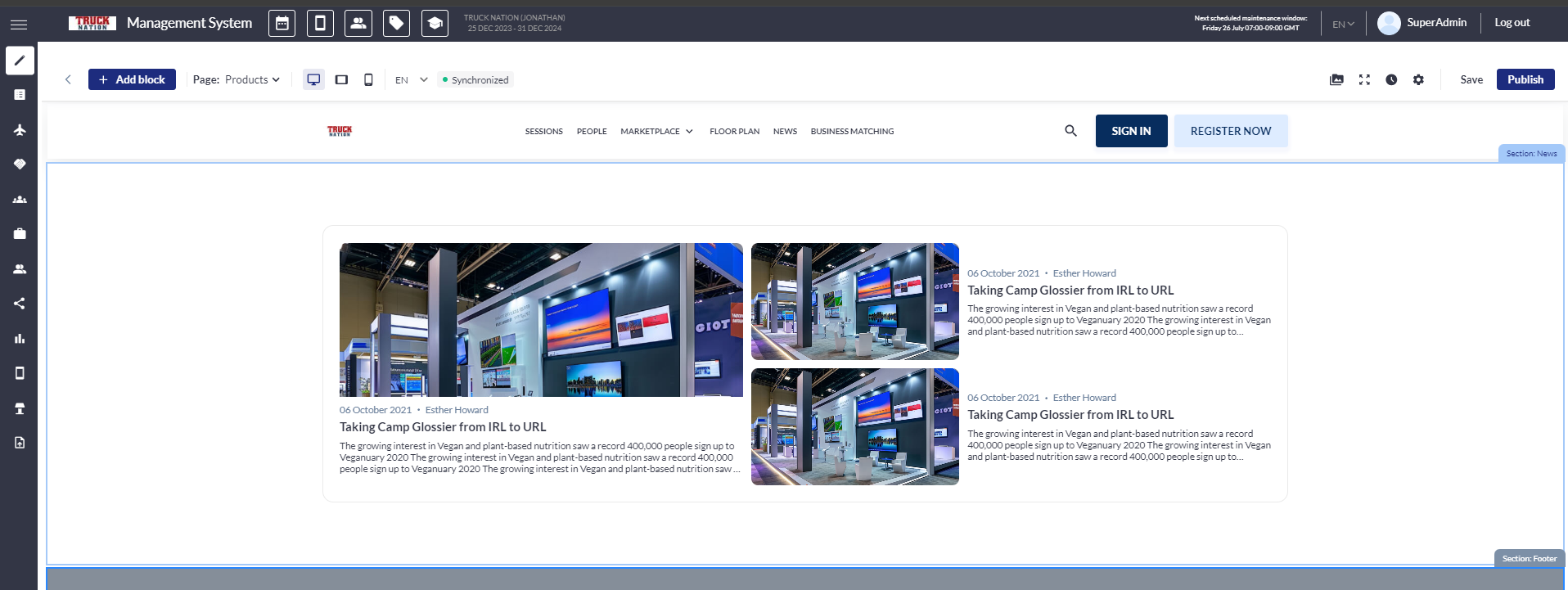Click the Management System header logo
1568x590 pixels.
[160, 23]
